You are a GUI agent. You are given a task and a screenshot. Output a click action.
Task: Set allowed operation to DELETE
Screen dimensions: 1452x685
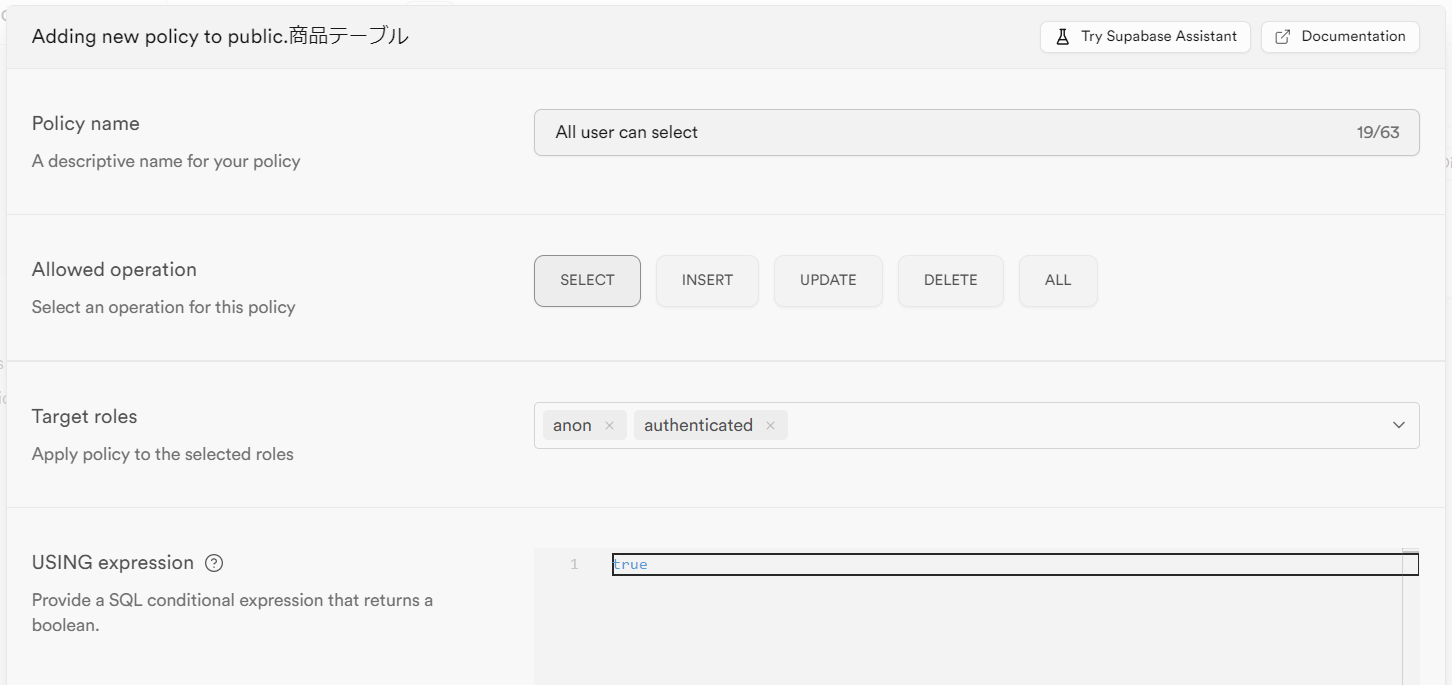click(950, 280)
